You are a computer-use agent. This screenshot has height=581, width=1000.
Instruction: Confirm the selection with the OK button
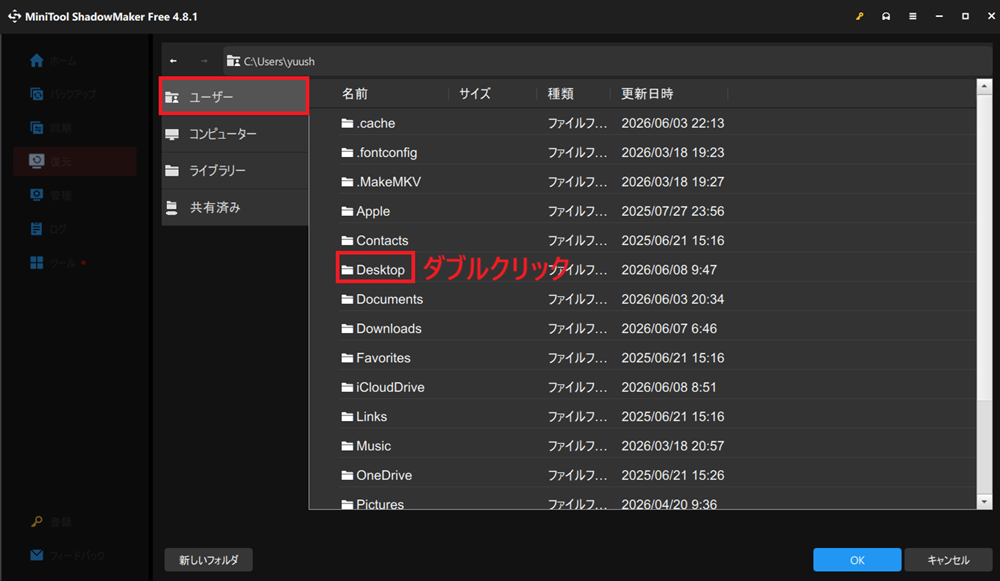[857, 560]
